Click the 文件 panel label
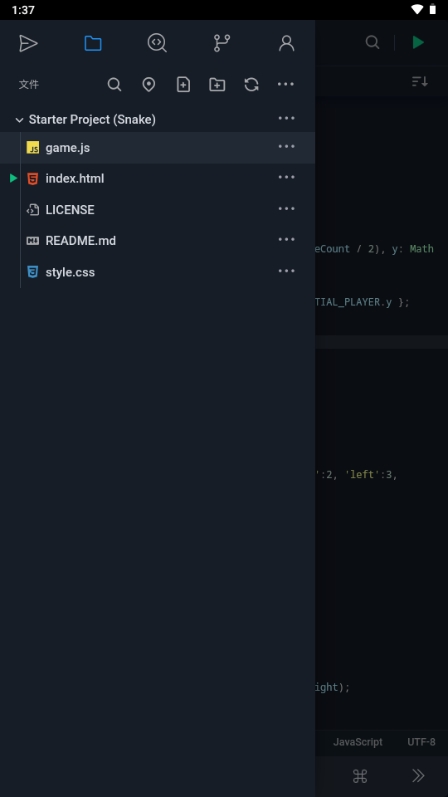 pos(29,85)
